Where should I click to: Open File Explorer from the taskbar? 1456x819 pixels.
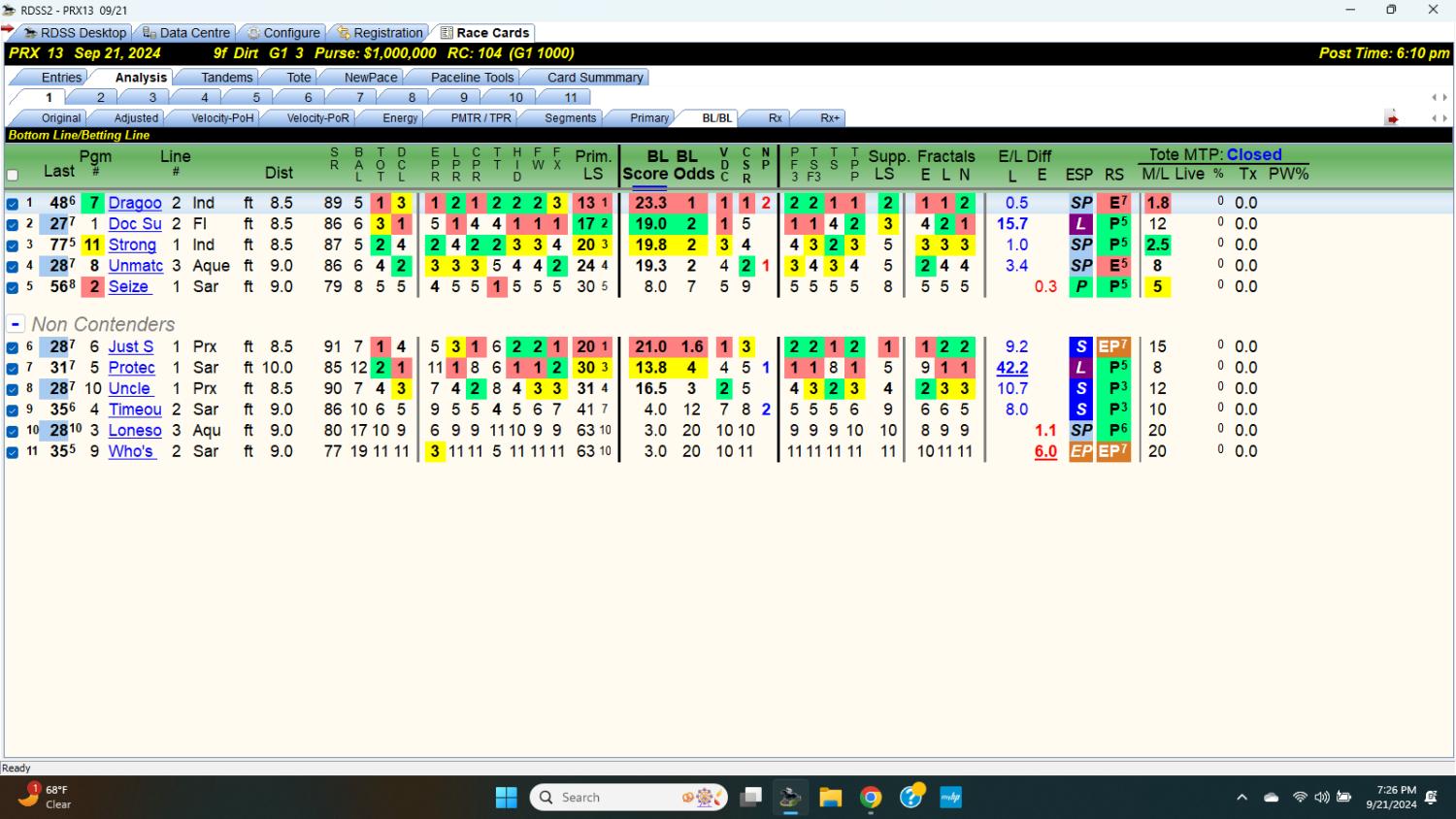point(830,798)
